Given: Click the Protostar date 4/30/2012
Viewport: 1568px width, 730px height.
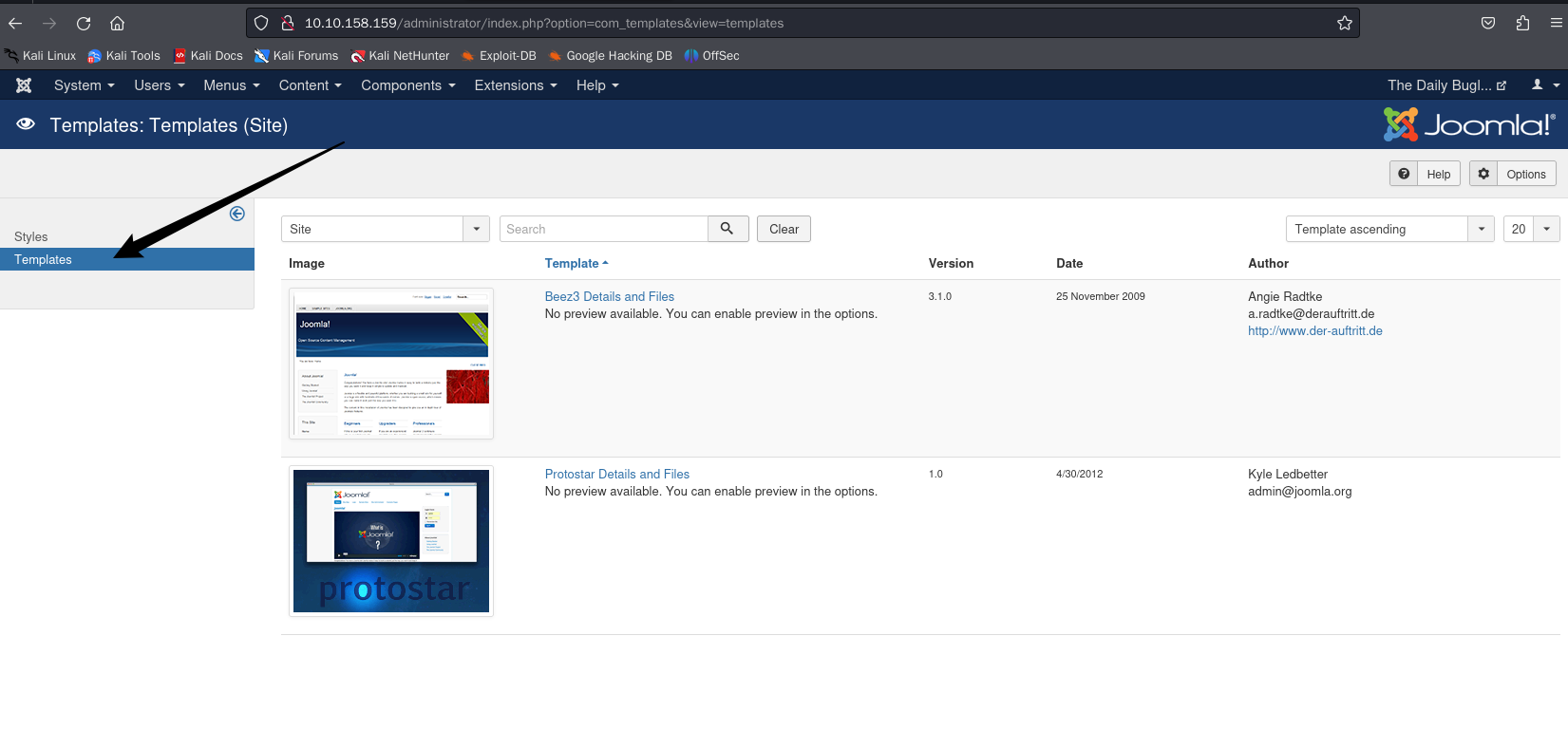Looking at the screenshot, I should 1080,474.
